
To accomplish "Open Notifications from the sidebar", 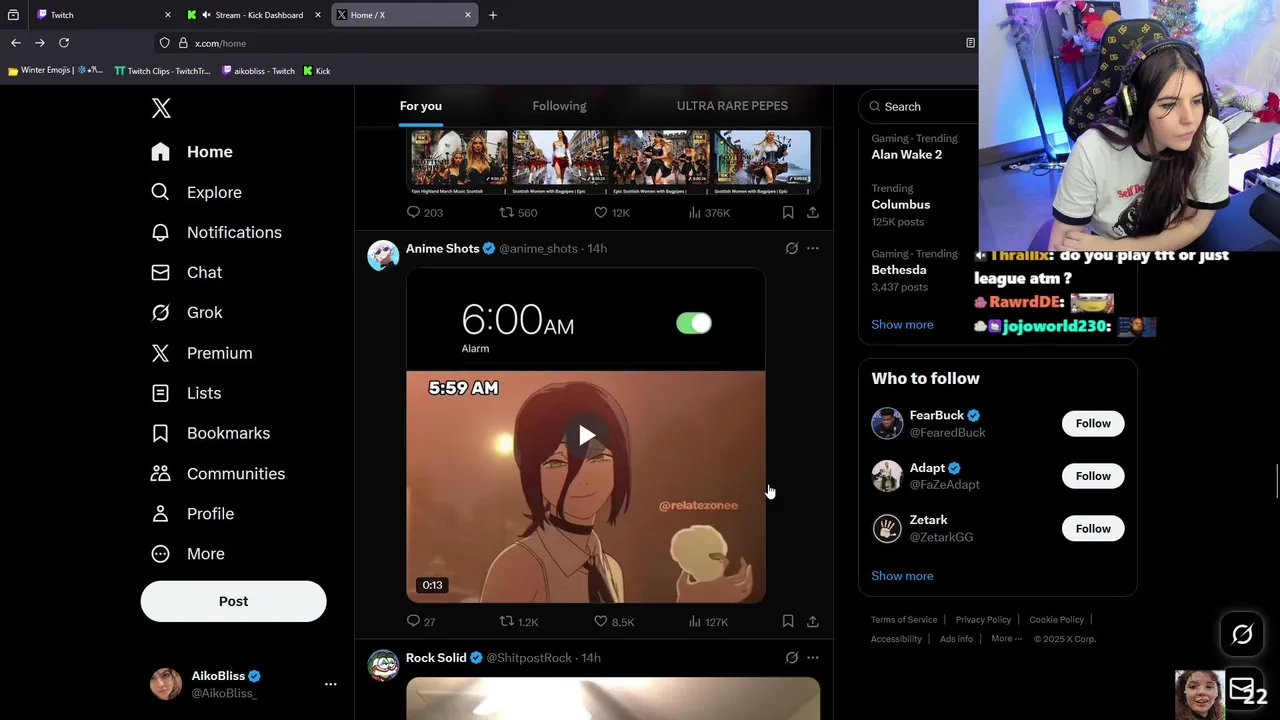I will tap(216, 232).
